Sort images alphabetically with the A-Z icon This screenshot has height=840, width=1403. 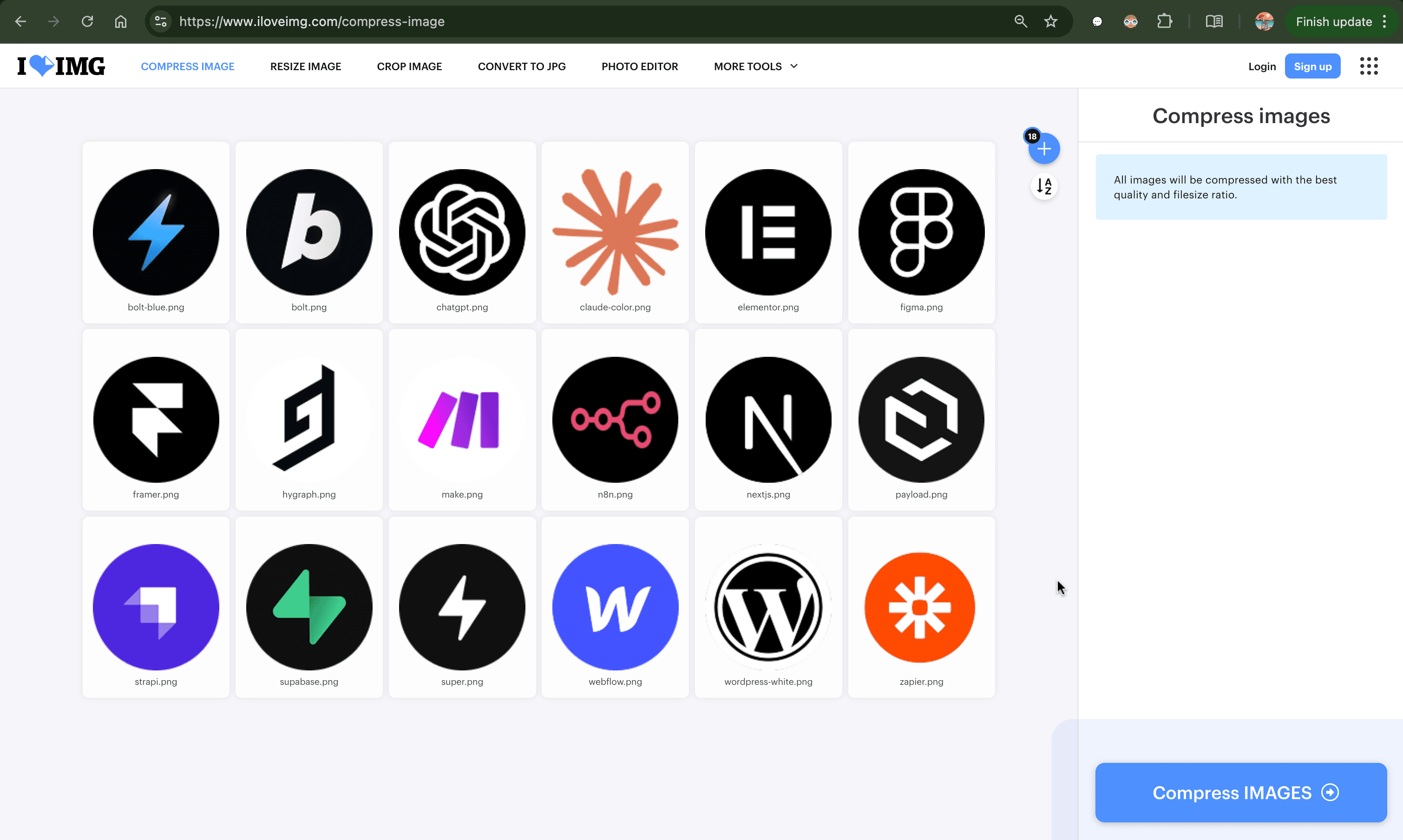[1043, 186]
